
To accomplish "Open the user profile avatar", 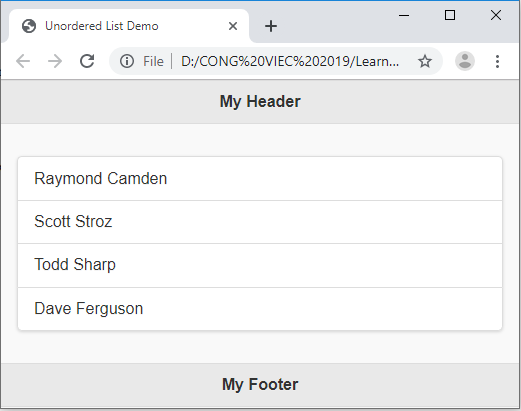I will [x=465, y=61].
